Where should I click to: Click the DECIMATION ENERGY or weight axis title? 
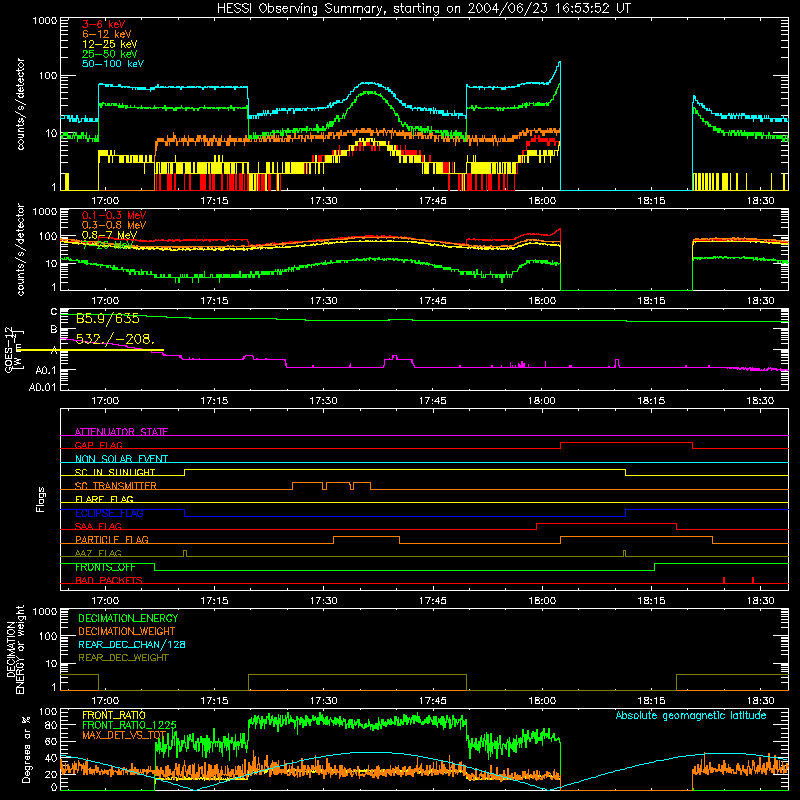15,649
